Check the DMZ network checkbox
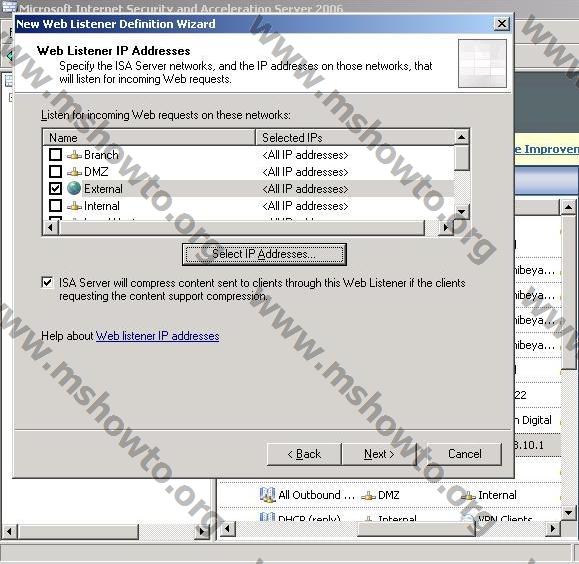 click(55, 171)
